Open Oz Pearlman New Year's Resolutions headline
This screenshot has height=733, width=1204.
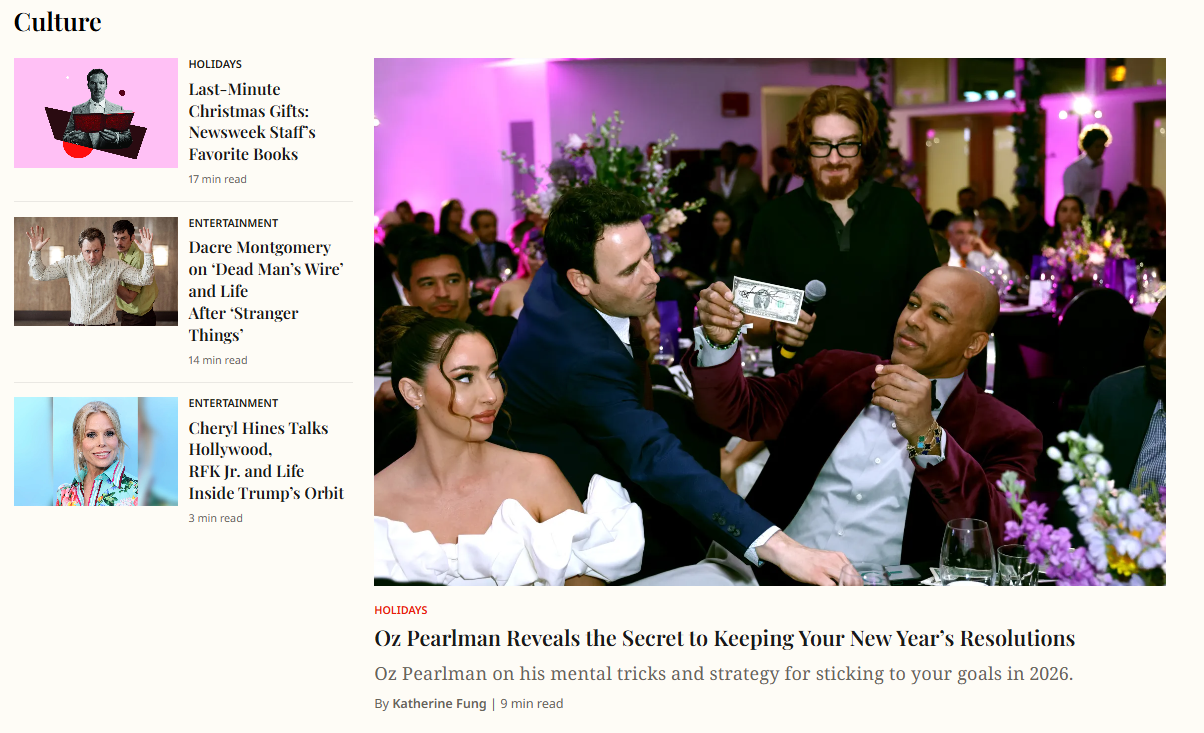(x=725, y=638)
